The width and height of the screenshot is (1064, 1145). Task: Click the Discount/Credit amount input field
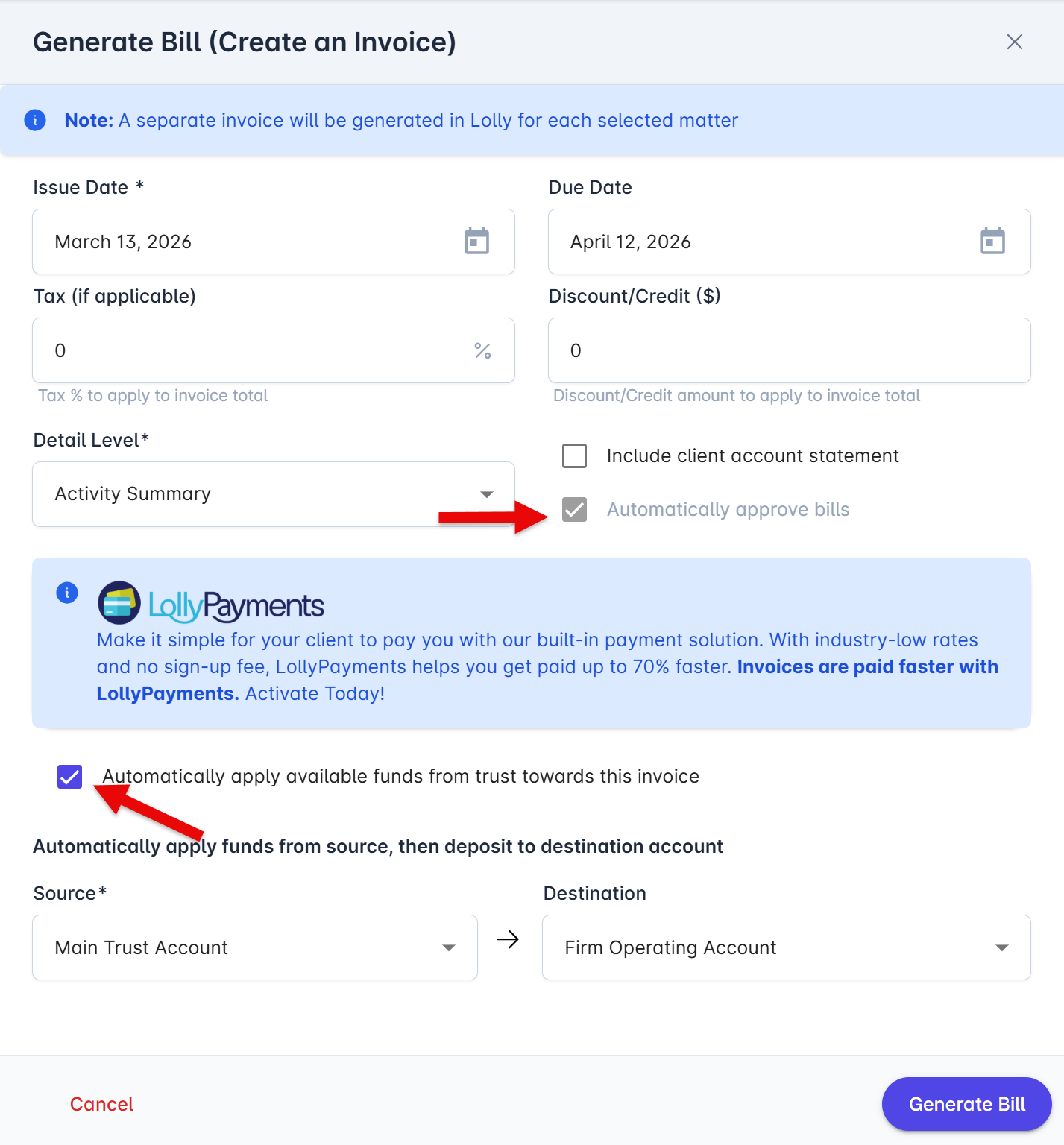click(x=790, y=350)
